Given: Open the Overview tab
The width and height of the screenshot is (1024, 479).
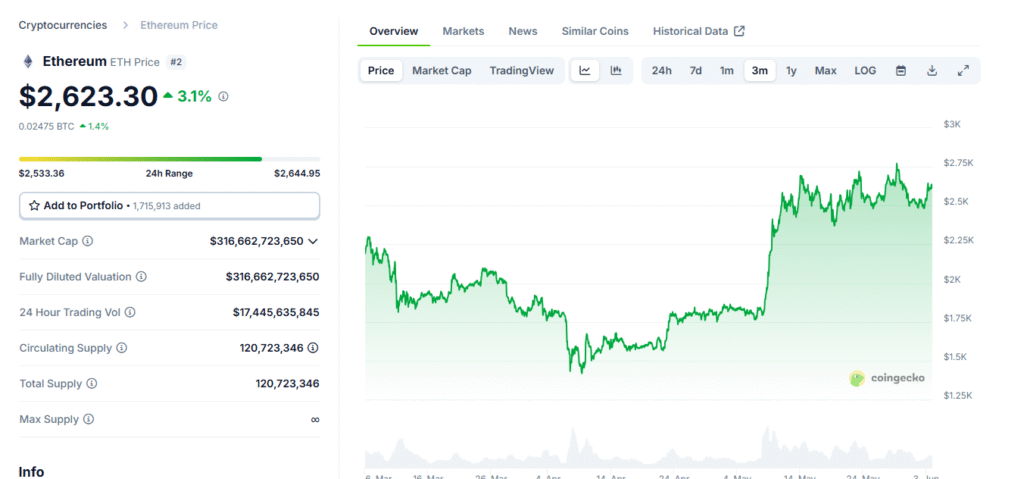Looking at the screenshot, I should (394, 31).
